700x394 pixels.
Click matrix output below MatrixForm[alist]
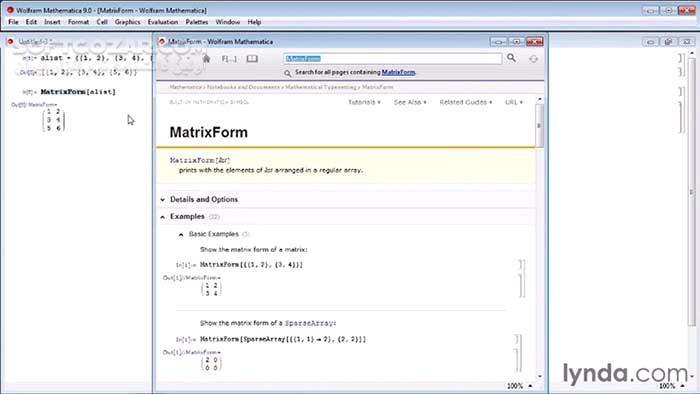pyautogui.click(x=54, y=120)
